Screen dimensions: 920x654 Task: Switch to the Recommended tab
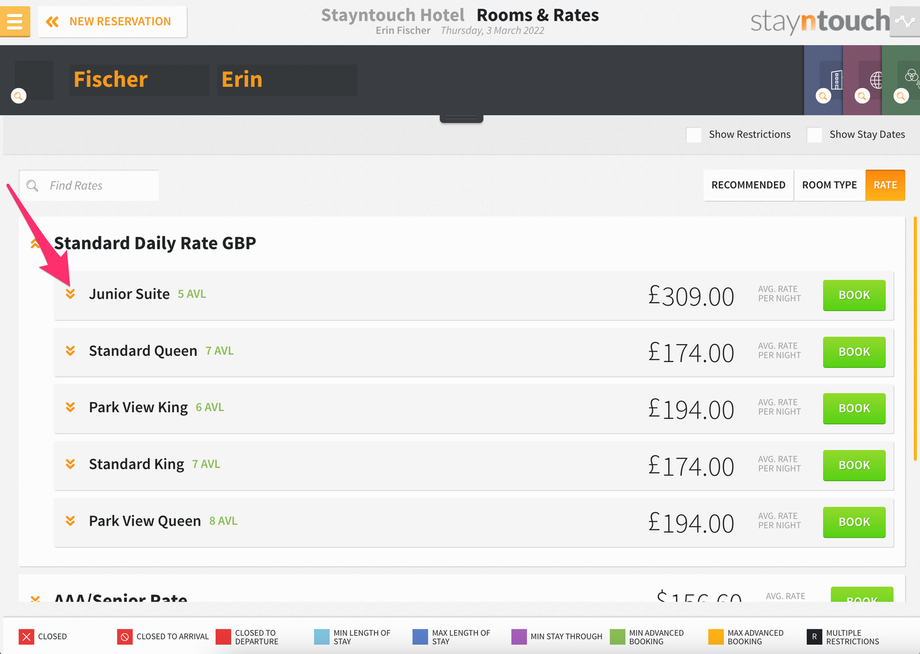[x=748, y=185]
